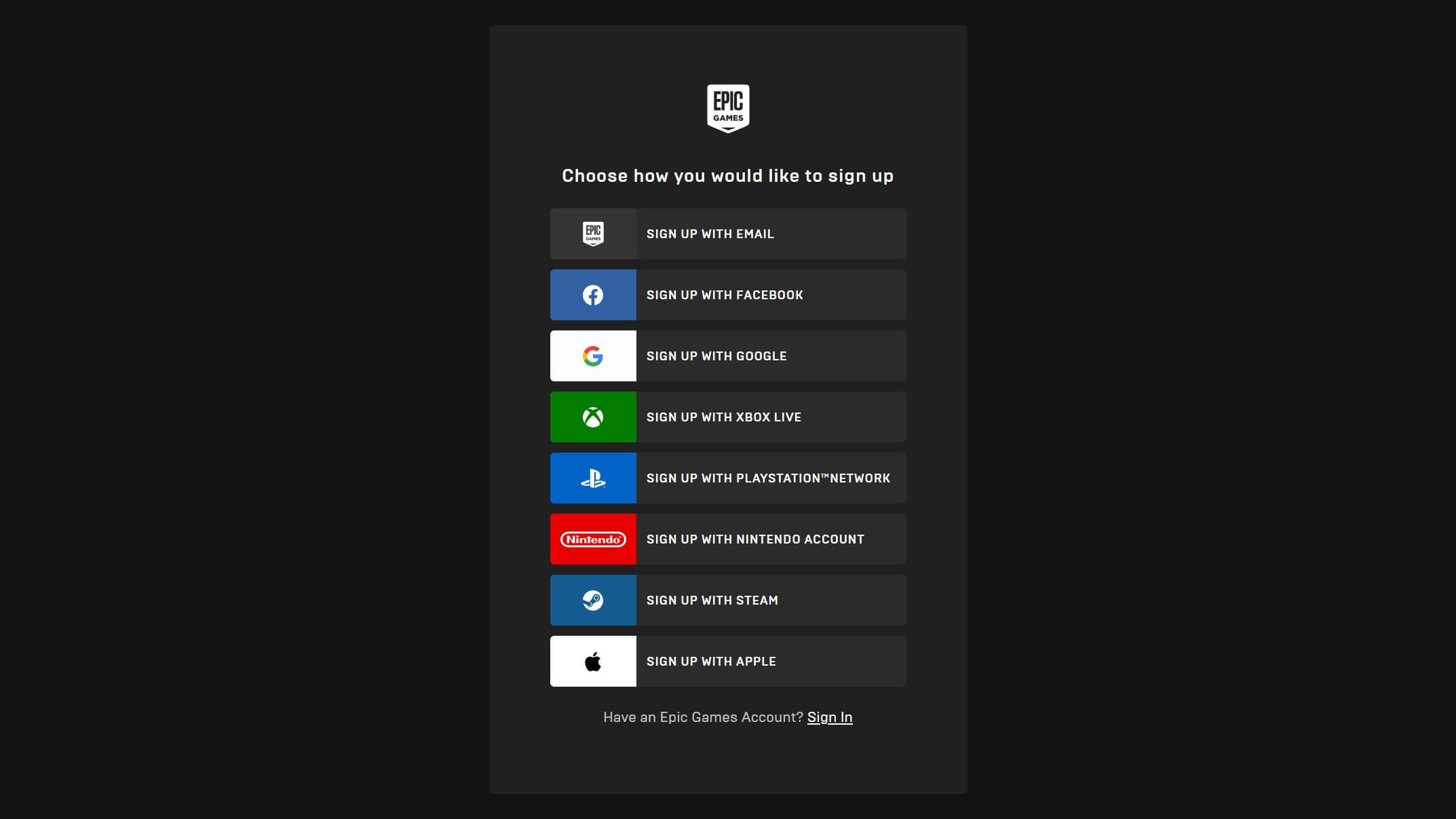
Task: Click Sign Up With Apple button
Action: 728,661
